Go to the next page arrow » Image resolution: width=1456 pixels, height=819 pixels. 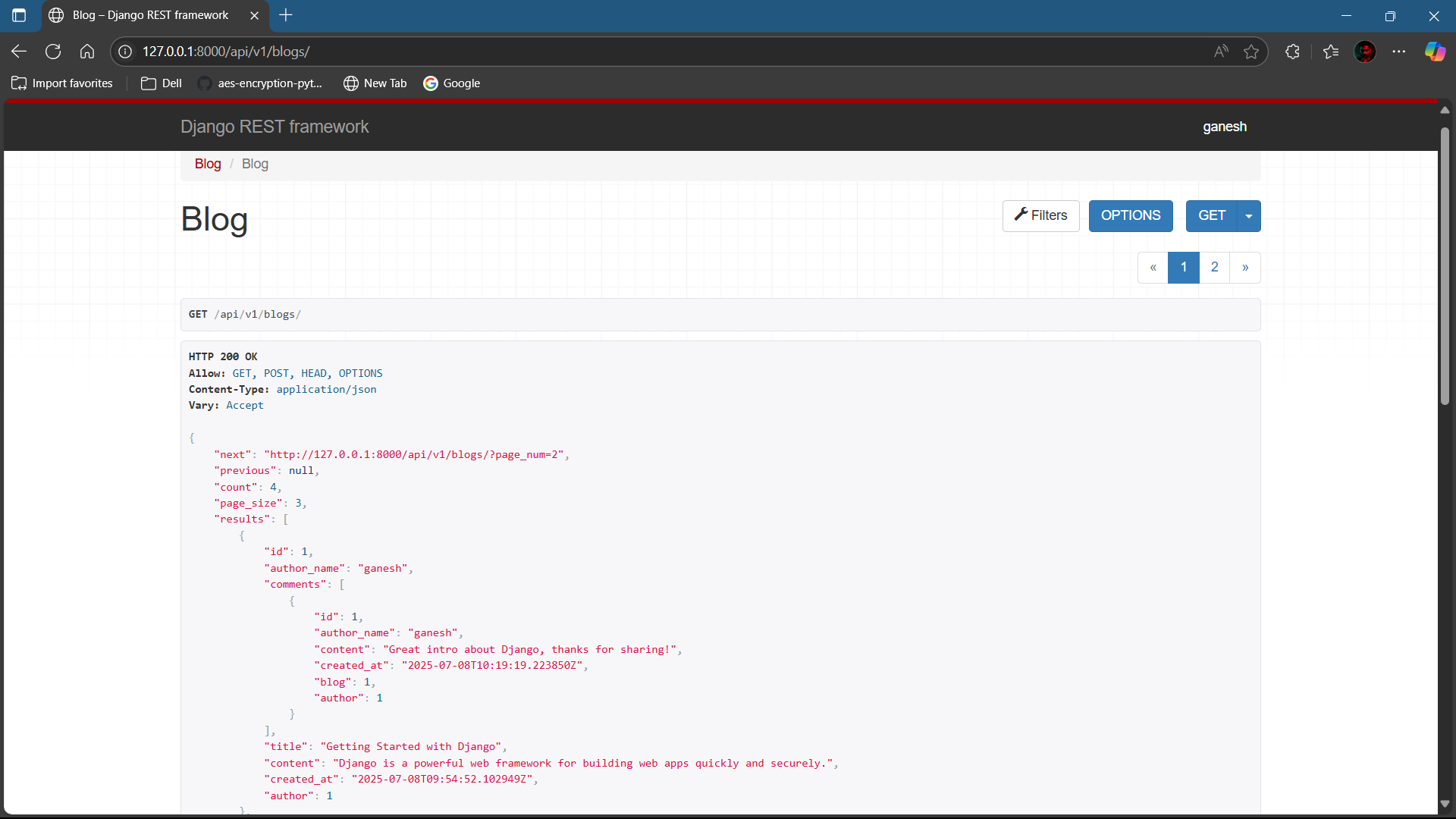click(1245, 268)
